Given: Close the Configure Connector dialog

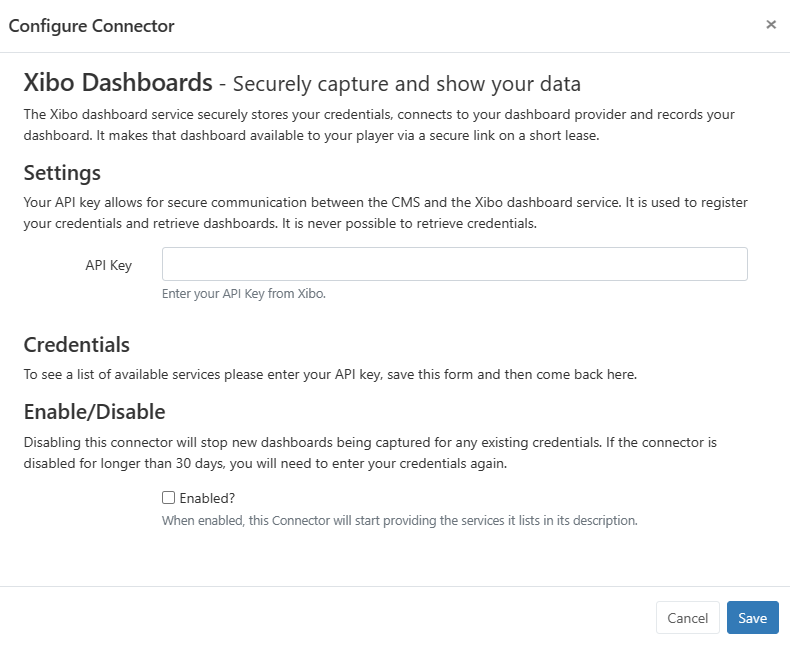Looking at the screenshot, I should point(771,25).
